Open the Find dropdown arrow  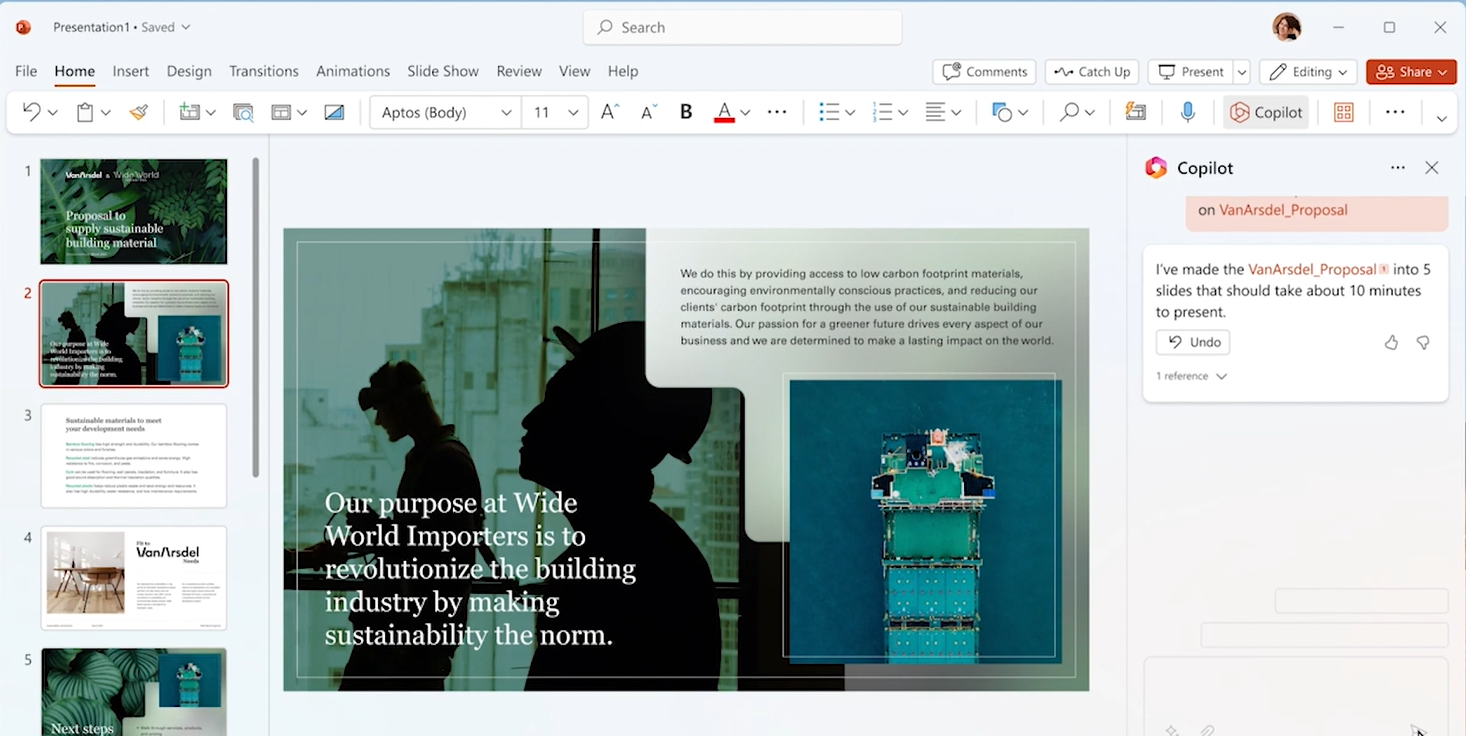pos(1089,113)
